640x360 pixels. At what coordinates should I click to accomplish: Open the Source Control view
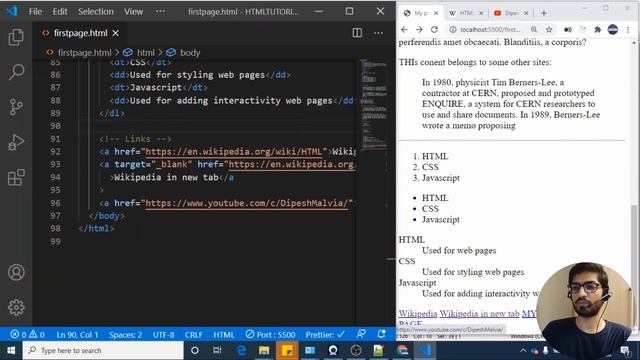pos(16,107)
